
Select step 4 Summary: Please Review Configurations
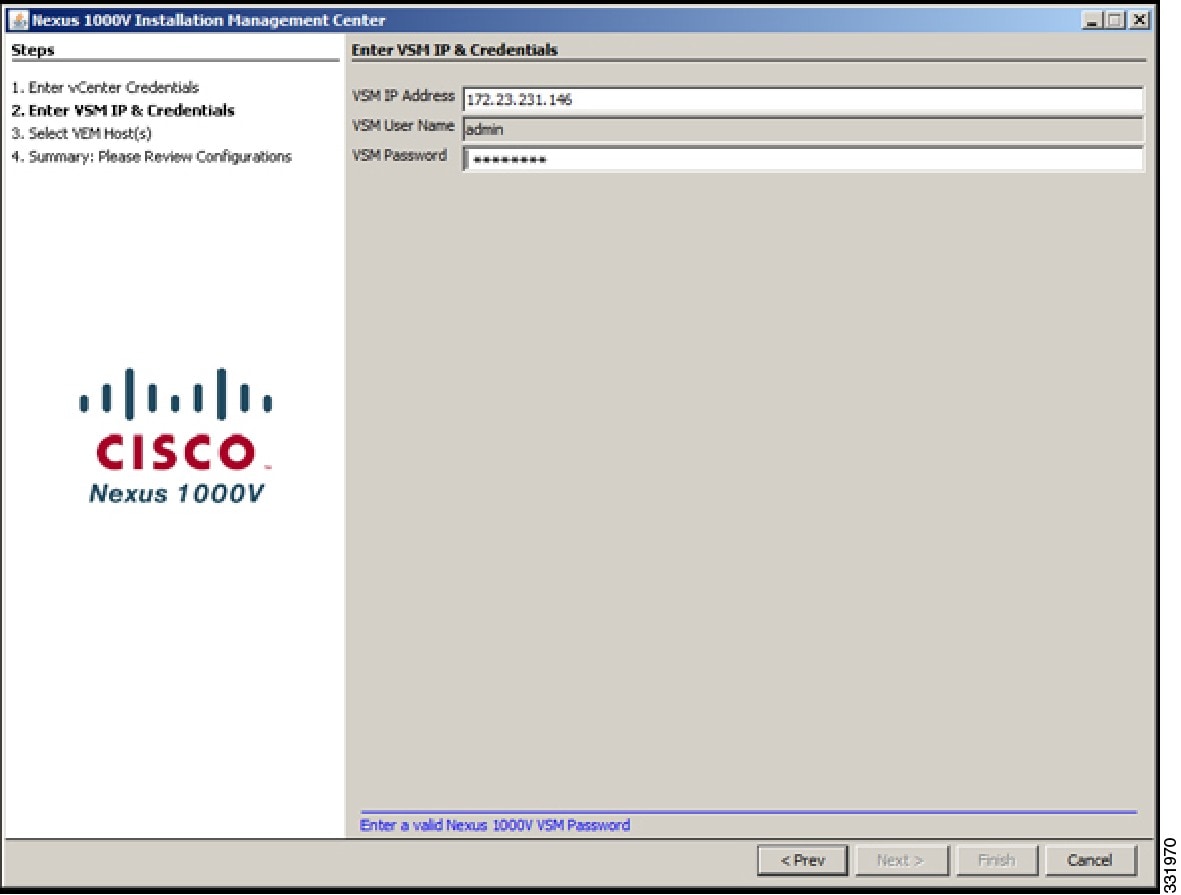(x=151, y=157)
